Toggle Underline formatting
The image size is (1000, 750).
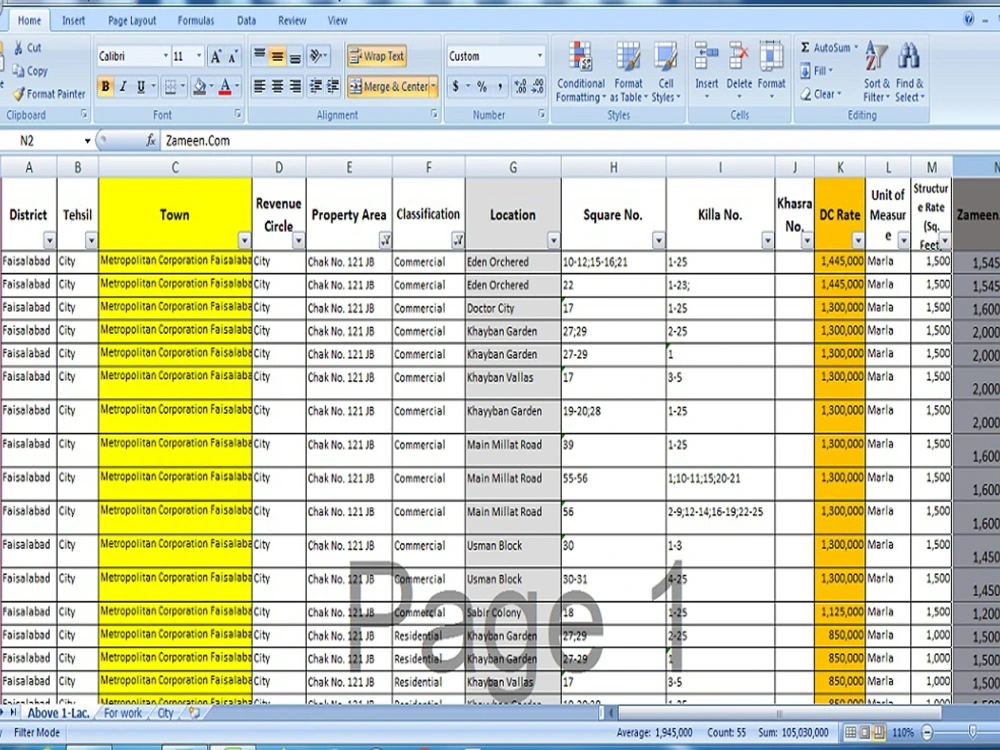point(140,86)
